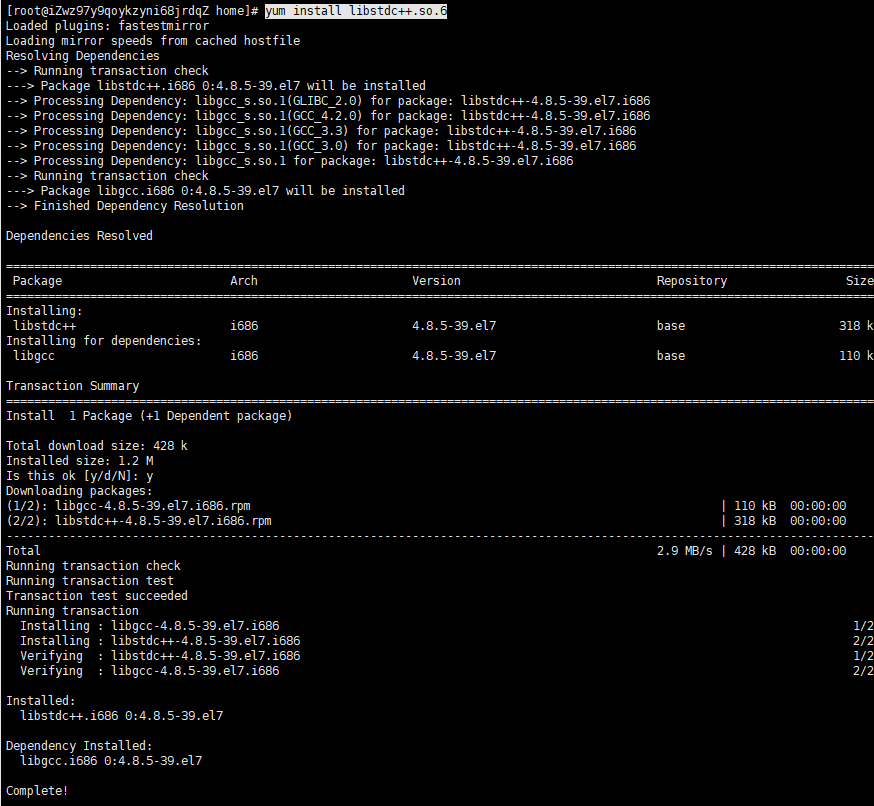Click 'Verifying : libstdc++-4.8.5-39.el7.i686'
This screenshot has height=806, width=874.
coord(161,656)
